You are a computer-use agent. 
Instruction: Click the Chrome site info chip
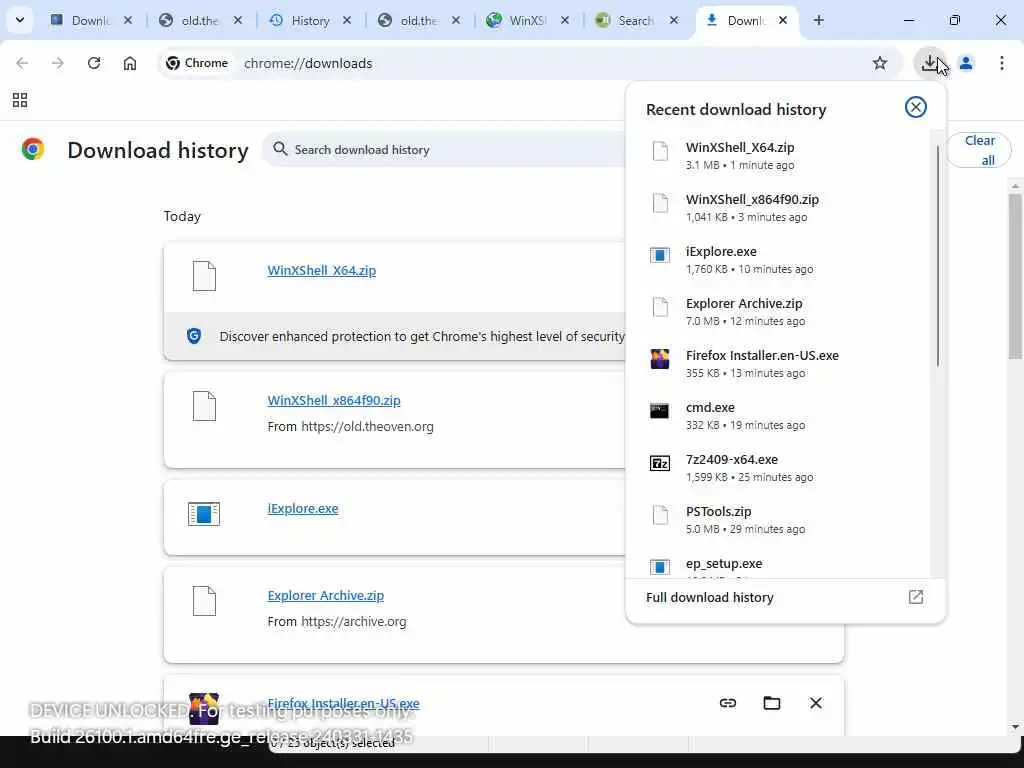pyautogui.click(x=197, y=63)
